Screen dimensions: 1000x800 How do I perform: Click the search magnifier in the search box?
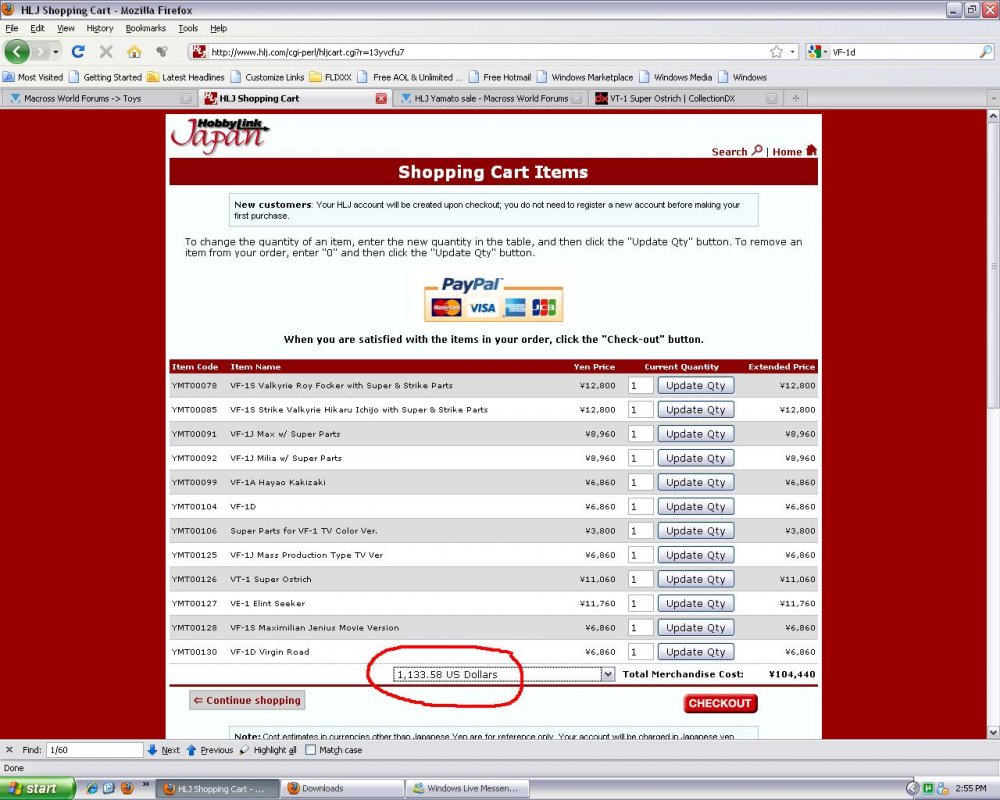coord(985,52)
